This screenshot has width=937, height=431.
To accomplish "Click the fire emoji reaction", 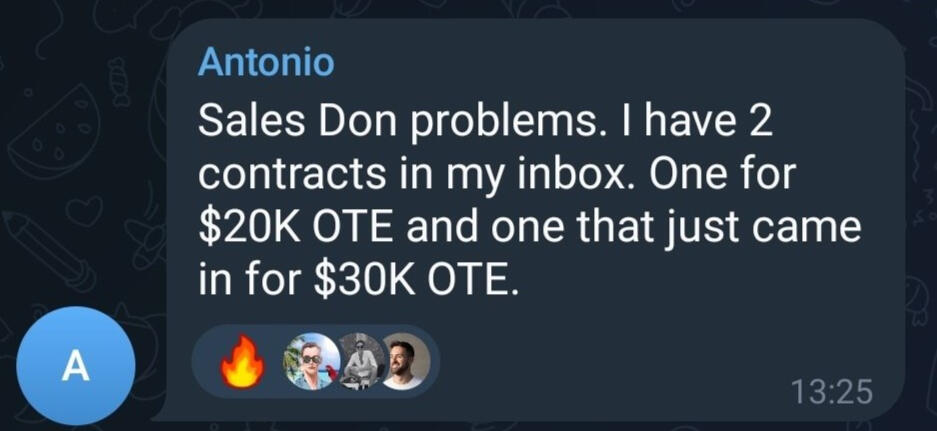I will 241,361.
